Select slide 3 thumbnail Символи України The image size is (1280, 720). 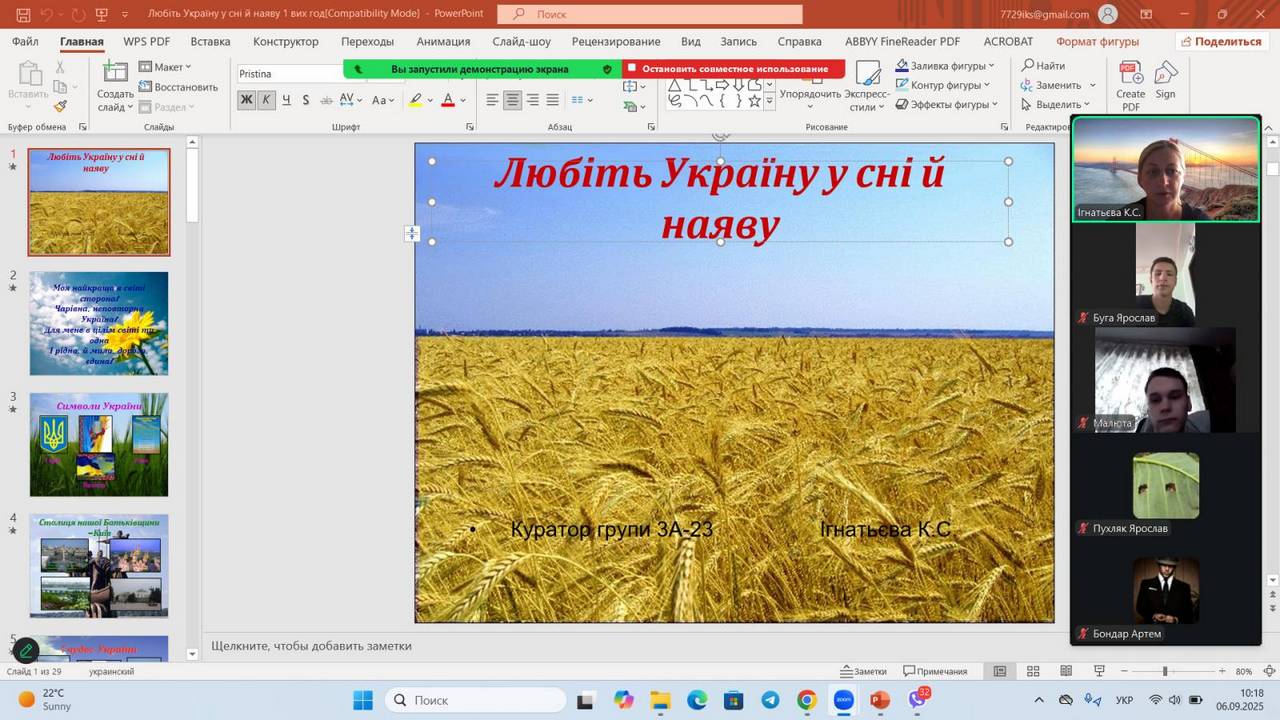tap(99, 444)
